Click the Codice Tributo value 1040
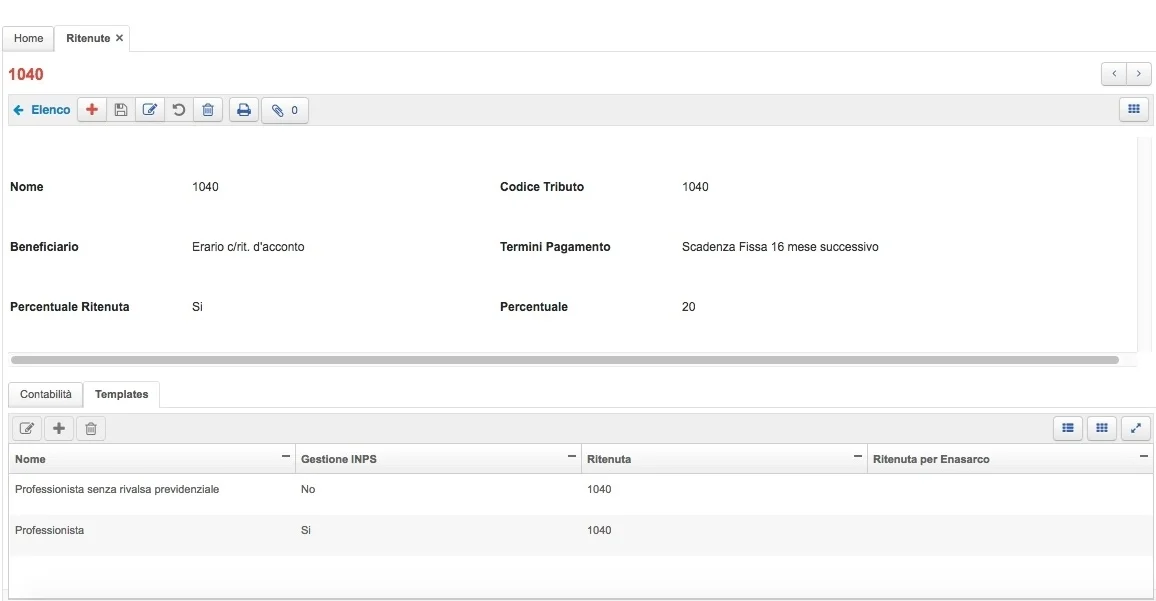 pos(695,187)
